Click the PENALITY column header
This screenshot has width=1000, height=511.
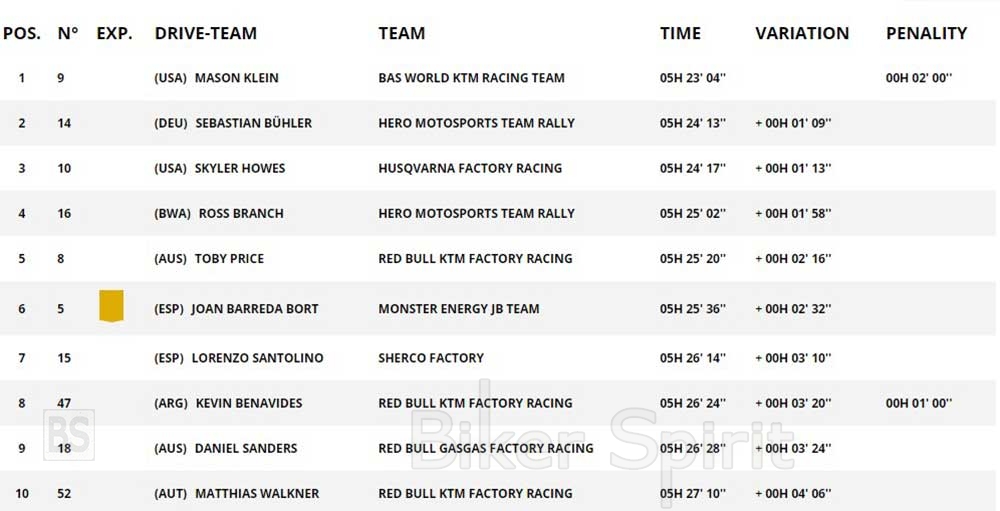point(926,33)
